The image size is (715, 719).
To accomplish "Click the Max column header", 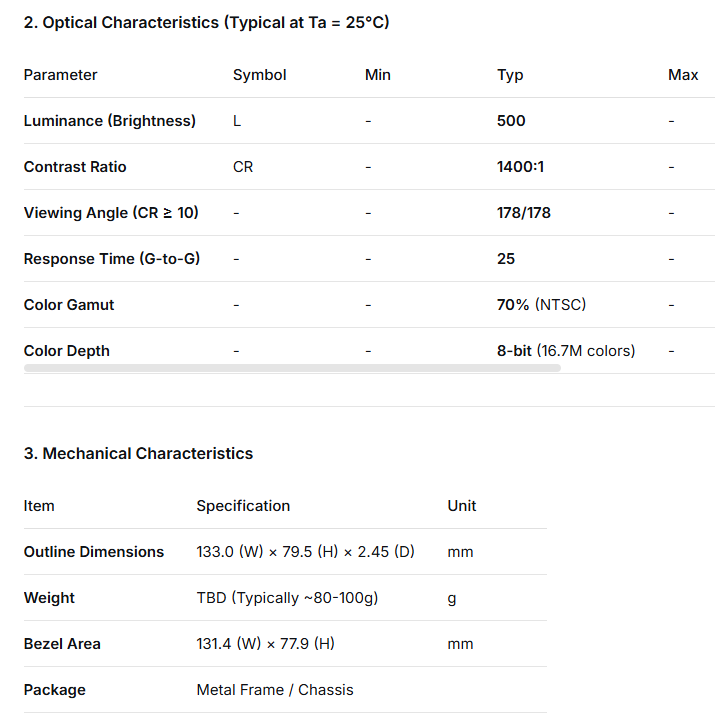I will point(683,75).
